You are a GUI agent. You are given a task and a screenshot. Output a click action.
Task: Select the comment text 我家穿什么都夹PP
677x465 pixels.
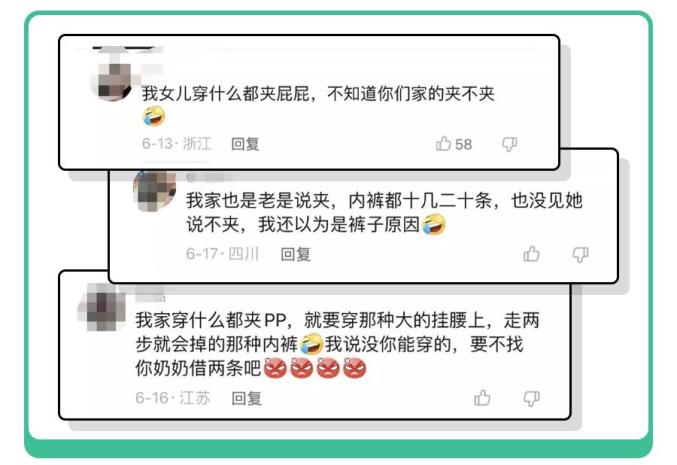tap(211, 320)
